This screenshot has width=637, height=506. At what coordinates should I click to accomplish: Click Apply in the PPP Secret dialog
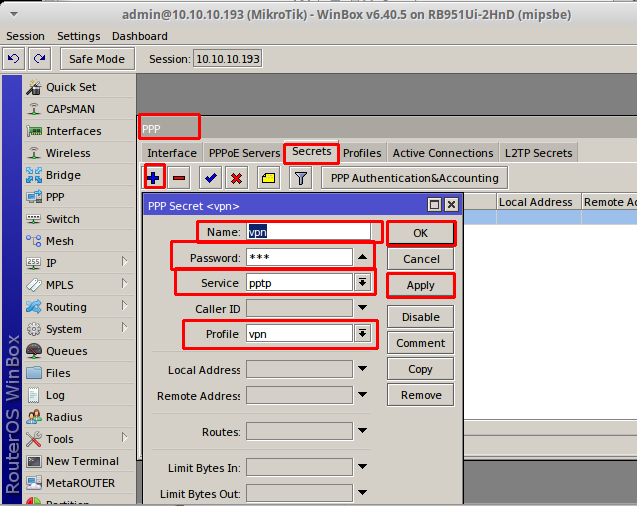pos(420,285)
